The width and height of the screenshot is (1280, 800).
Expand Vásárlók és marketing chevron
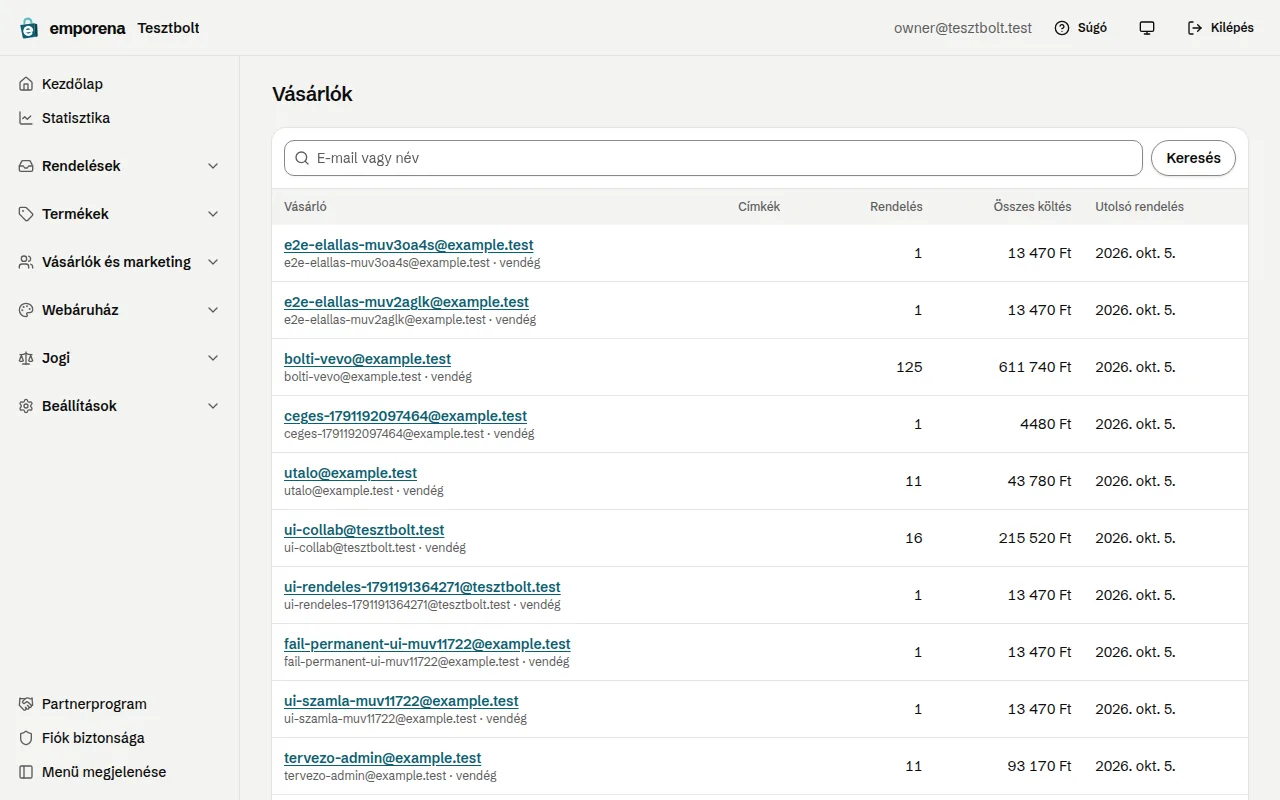click(213, 262)
